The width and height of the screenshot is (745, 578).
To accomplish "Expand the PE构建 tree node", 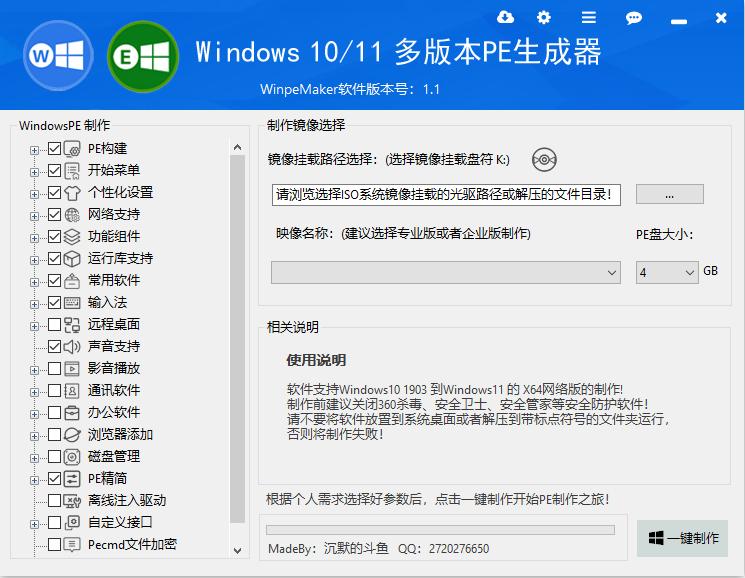I will [34, 150].
